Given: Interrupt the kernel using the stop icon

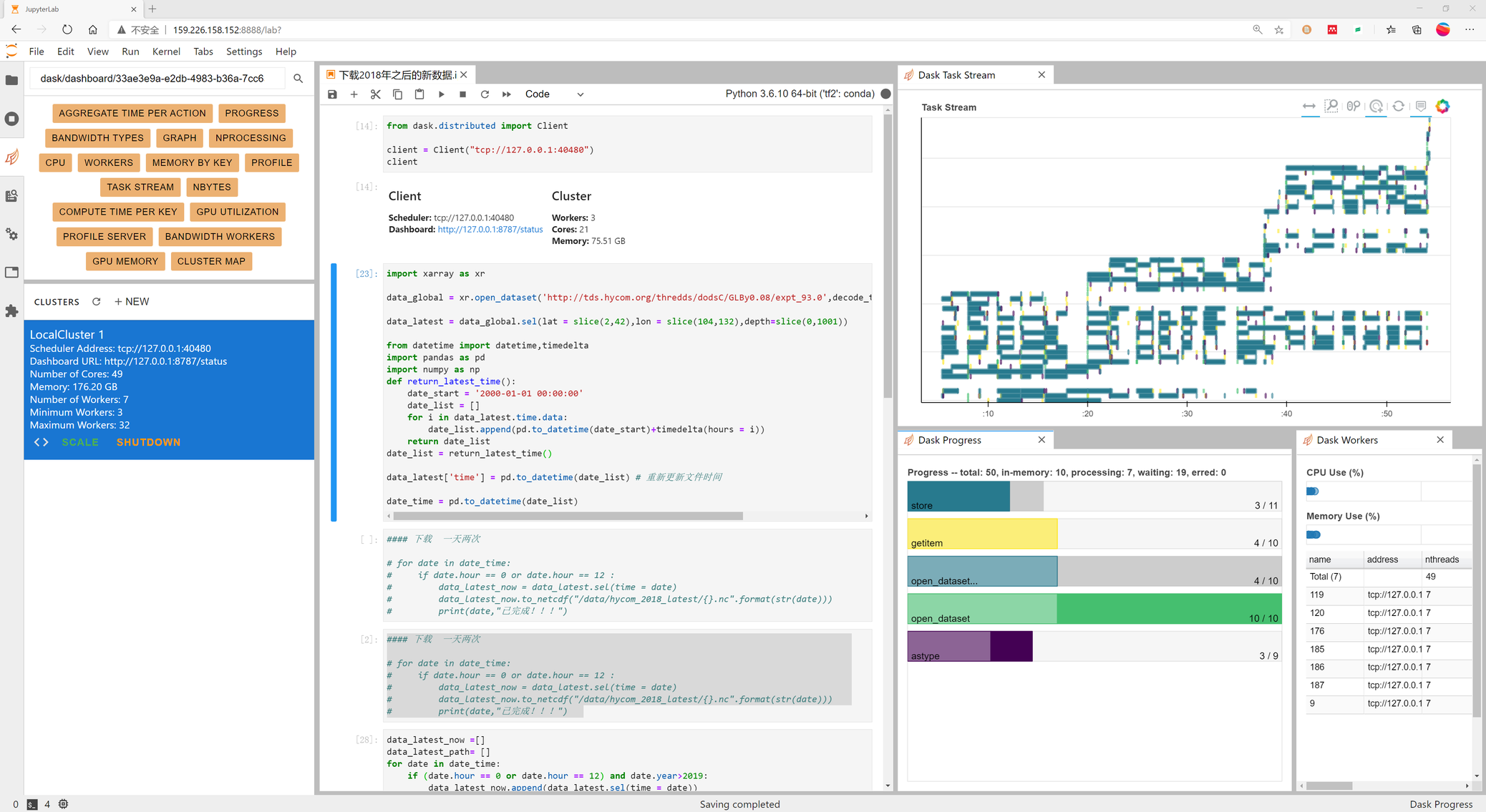Looking at the screenshot, I should 463,94.
